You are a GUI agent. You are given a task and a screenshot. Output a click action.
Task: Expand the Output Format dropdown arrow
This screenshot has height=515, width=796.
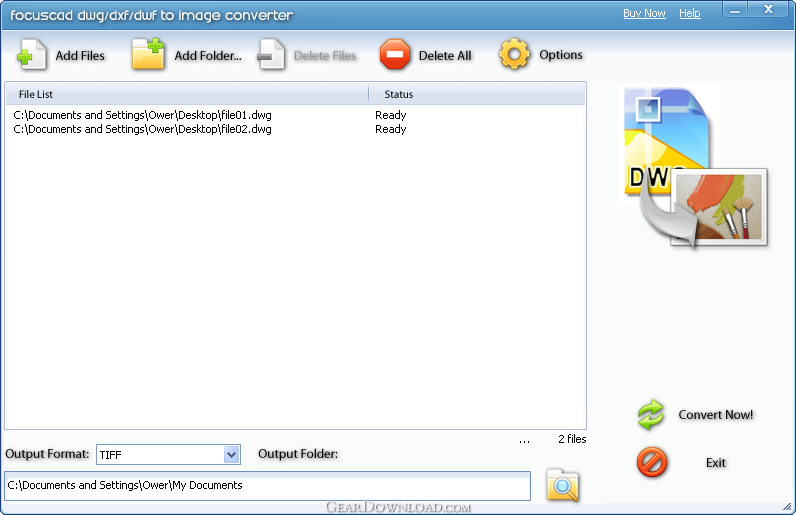tap(231, 455)
